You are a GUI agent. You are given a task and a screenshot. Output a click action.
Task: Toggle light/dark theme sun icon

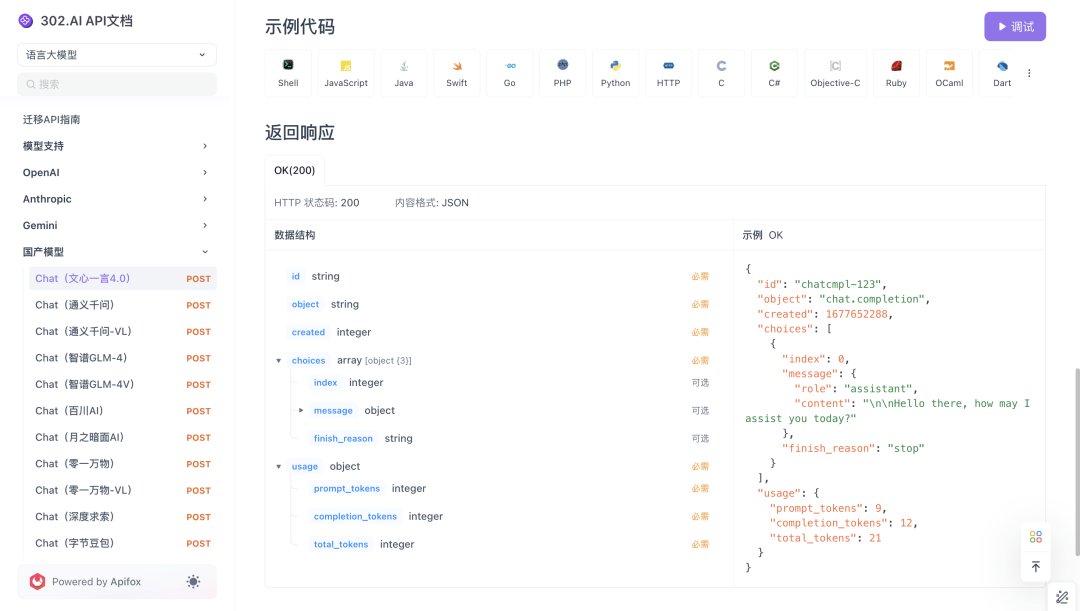click(194, 581)
